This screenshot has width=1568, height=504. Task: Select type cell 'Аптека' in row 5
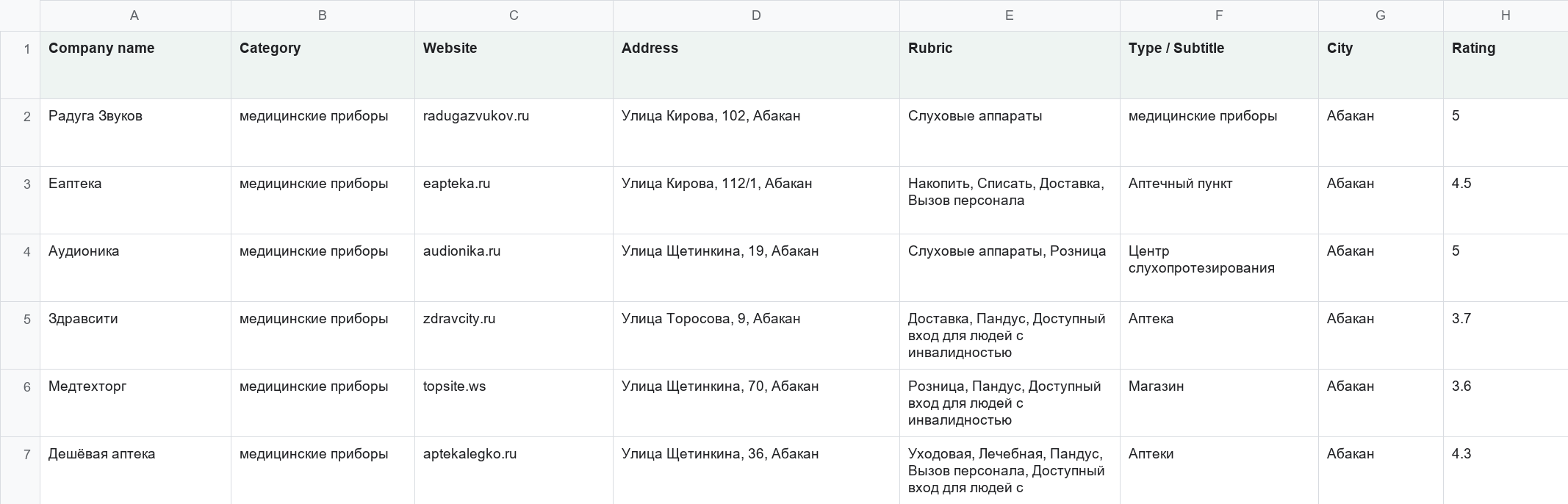pyautogui.click(x=1219, y=335)
